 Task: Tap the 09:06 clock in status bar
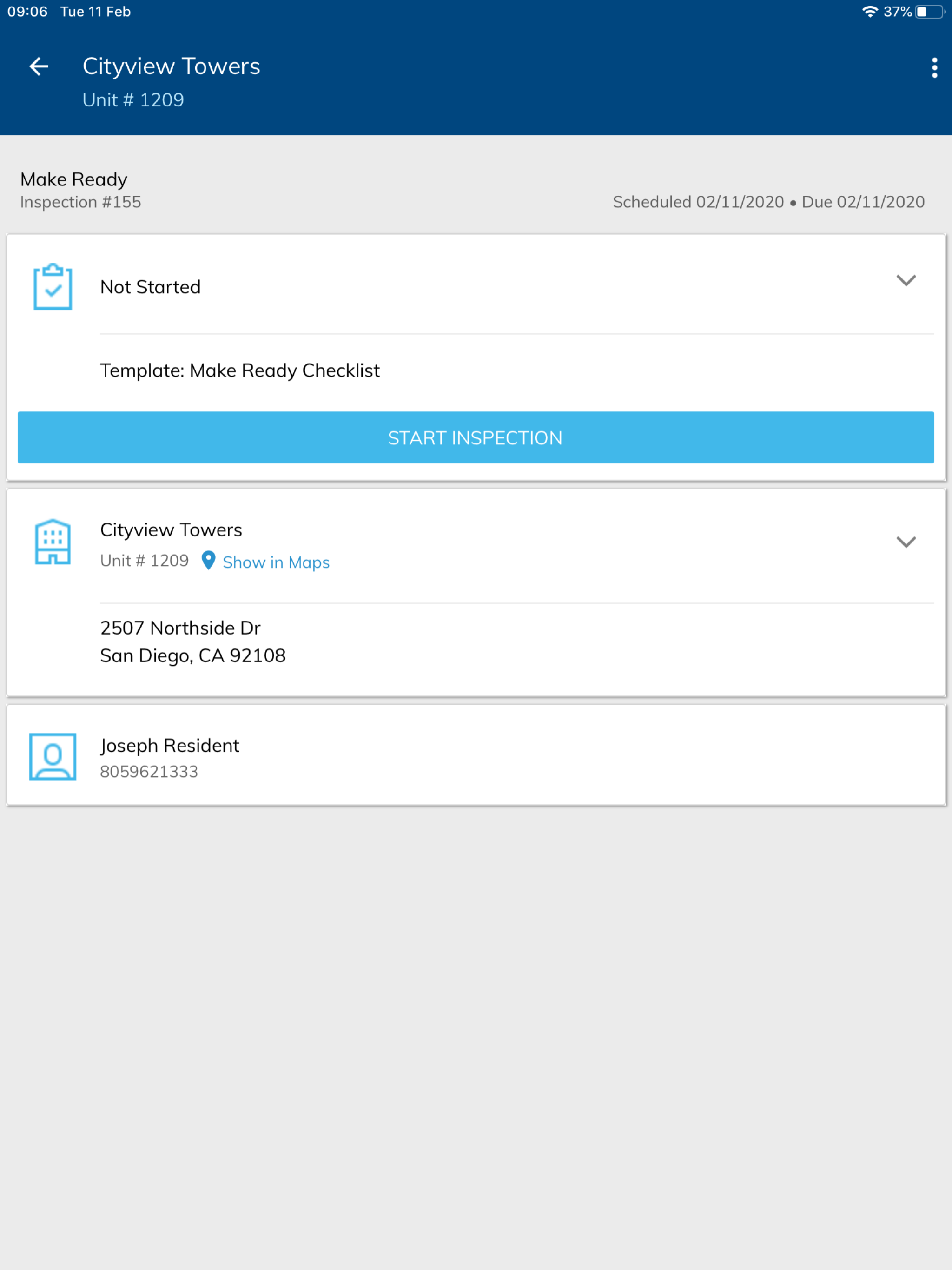click(27, 12)
